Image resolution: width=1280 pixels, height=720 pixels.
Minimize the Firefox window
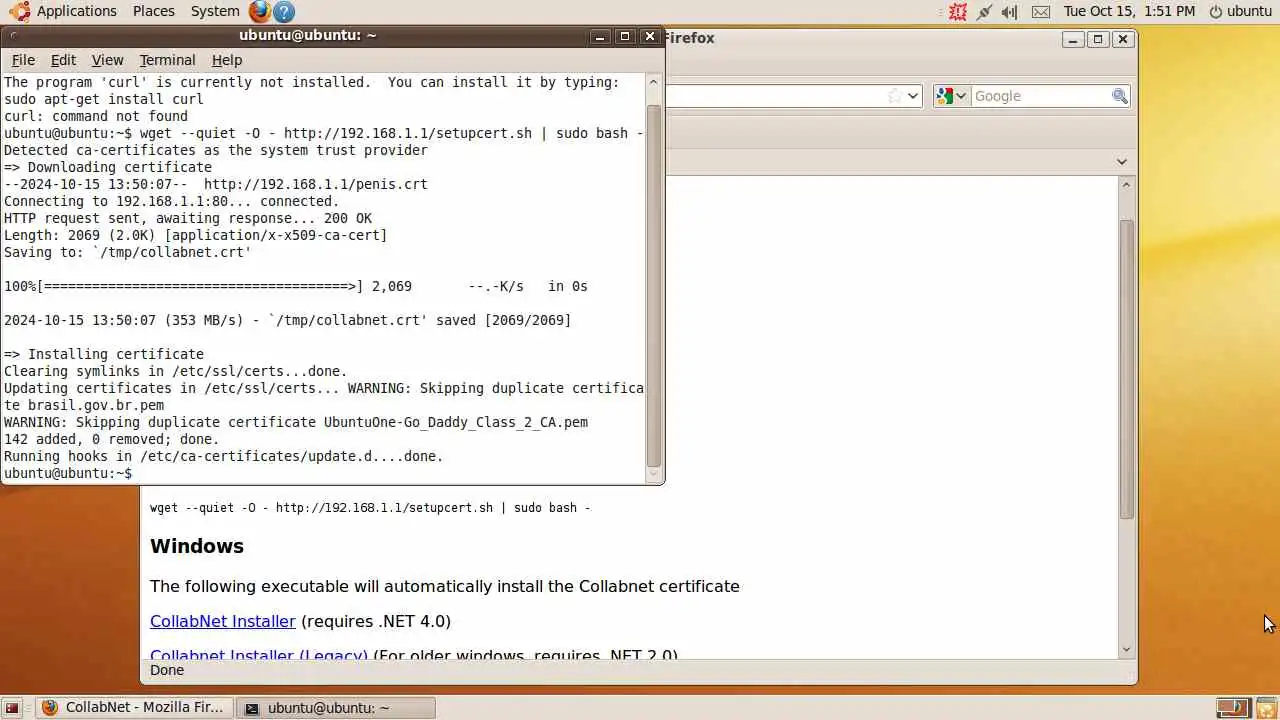(1073, 39)
